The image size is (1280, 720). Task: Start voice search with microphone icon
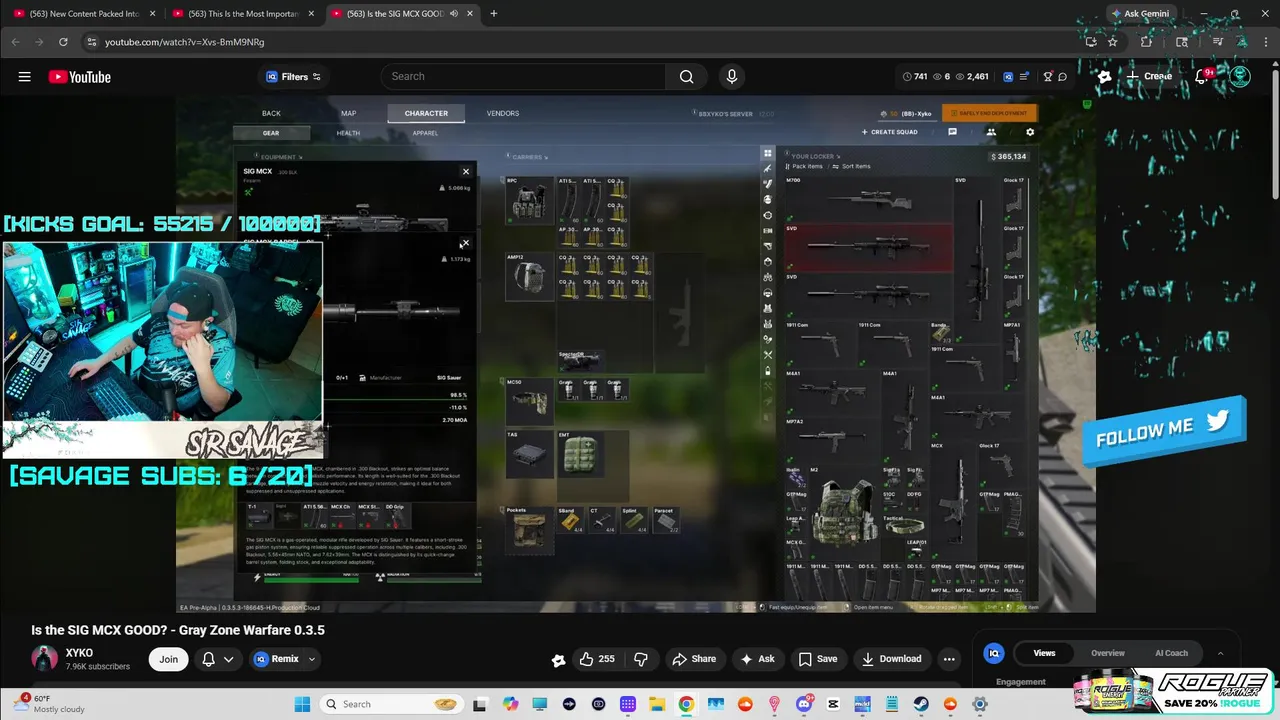[x=732, y=77]
